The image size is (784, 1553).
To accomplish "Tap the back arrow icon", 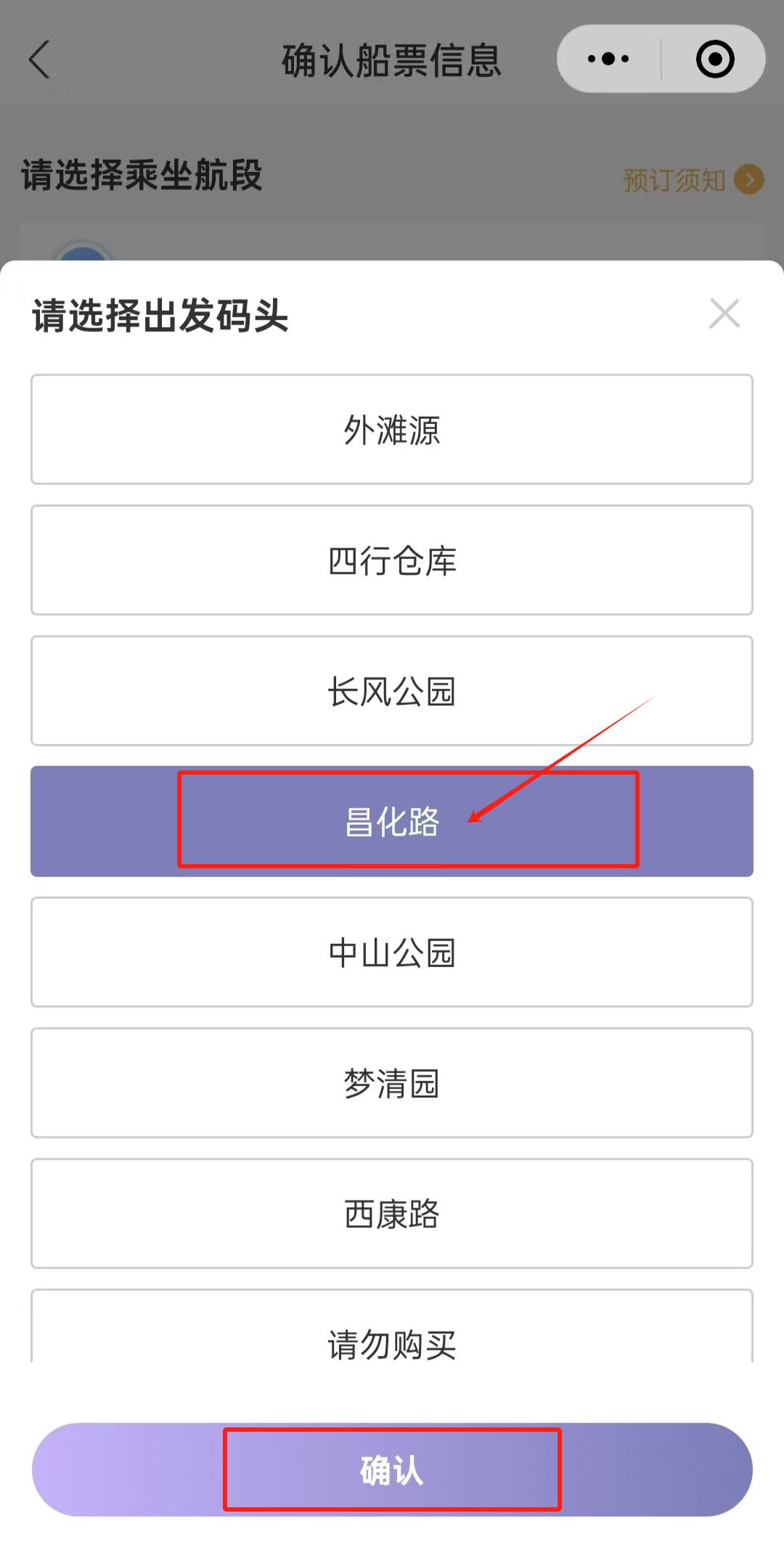I will [40, 60].
